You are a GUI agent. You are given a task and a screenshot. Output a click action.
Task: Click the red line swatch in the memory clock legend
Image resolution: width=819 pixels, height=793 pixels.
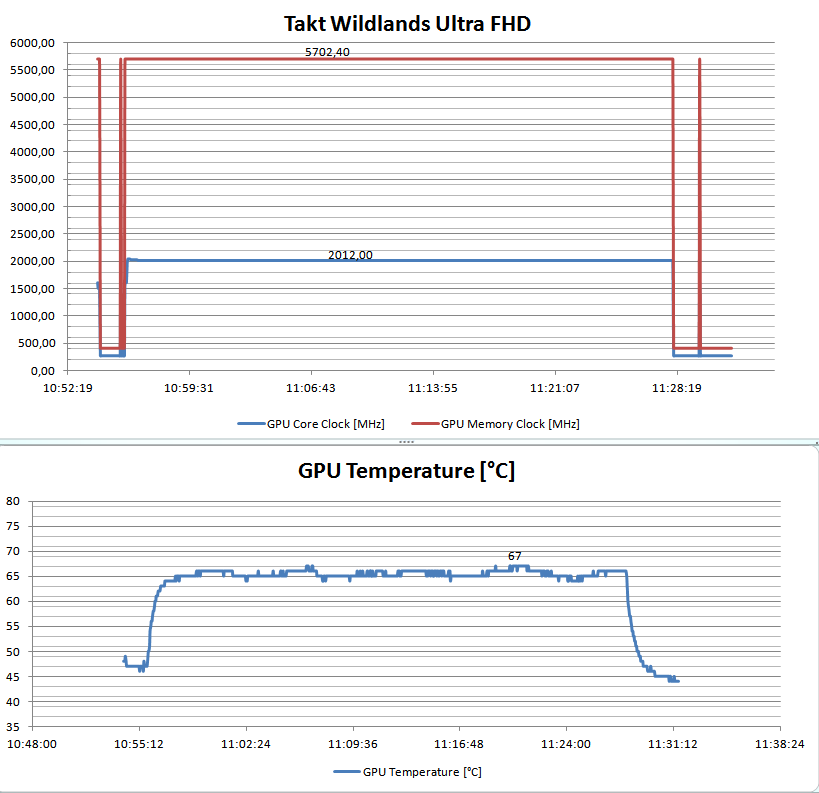point(425,424)
